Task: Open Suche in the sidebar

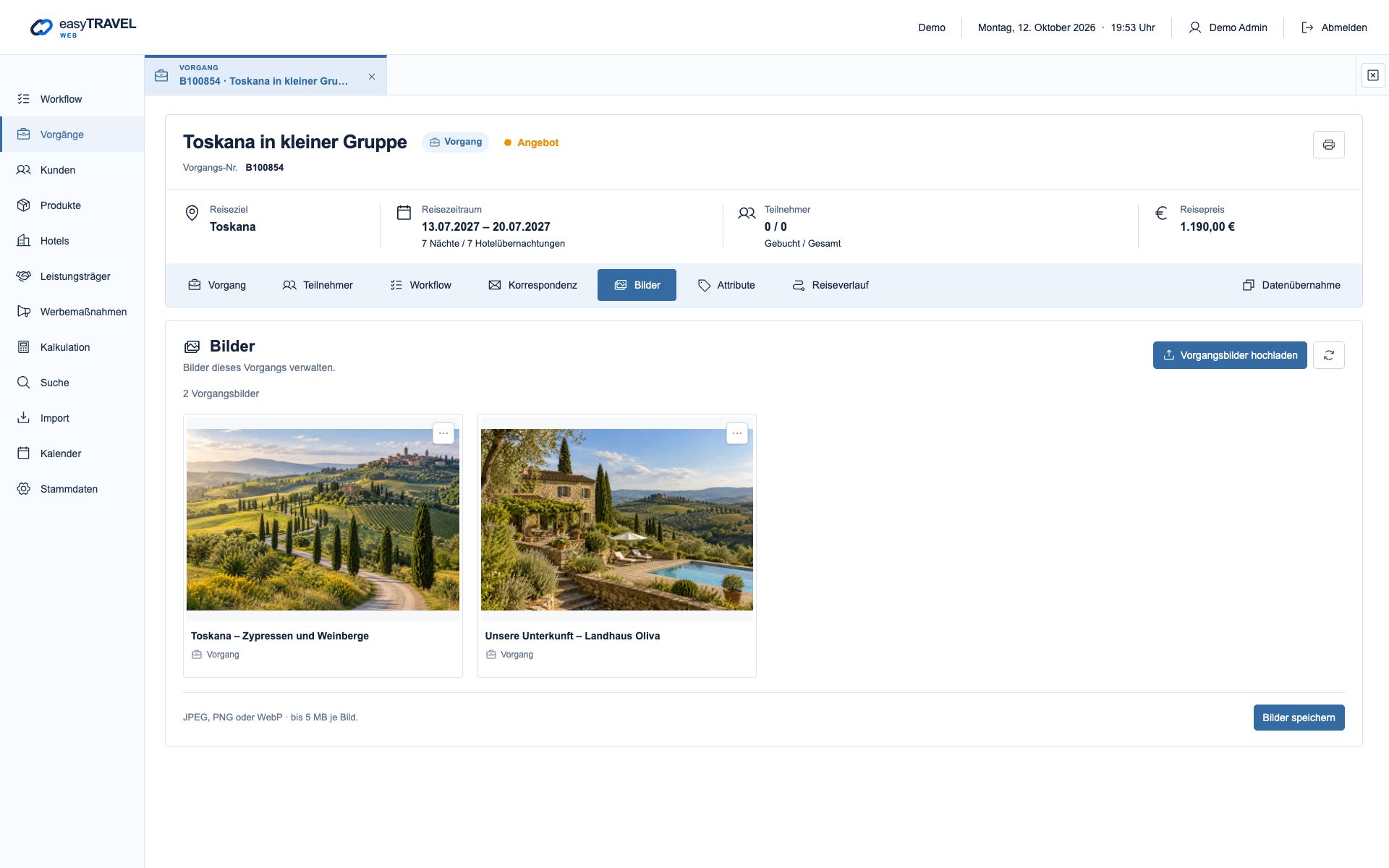Action: (72, 383)
